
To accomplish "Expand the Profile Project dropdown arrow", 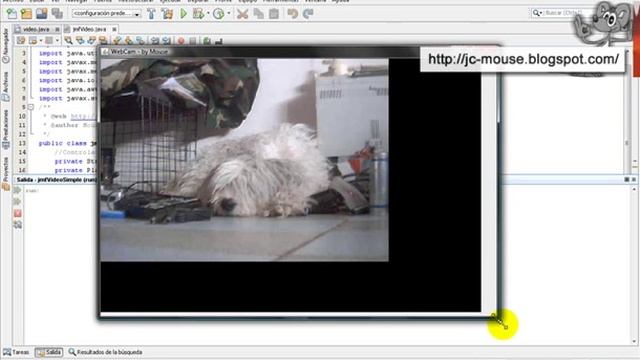I will 229,14.
